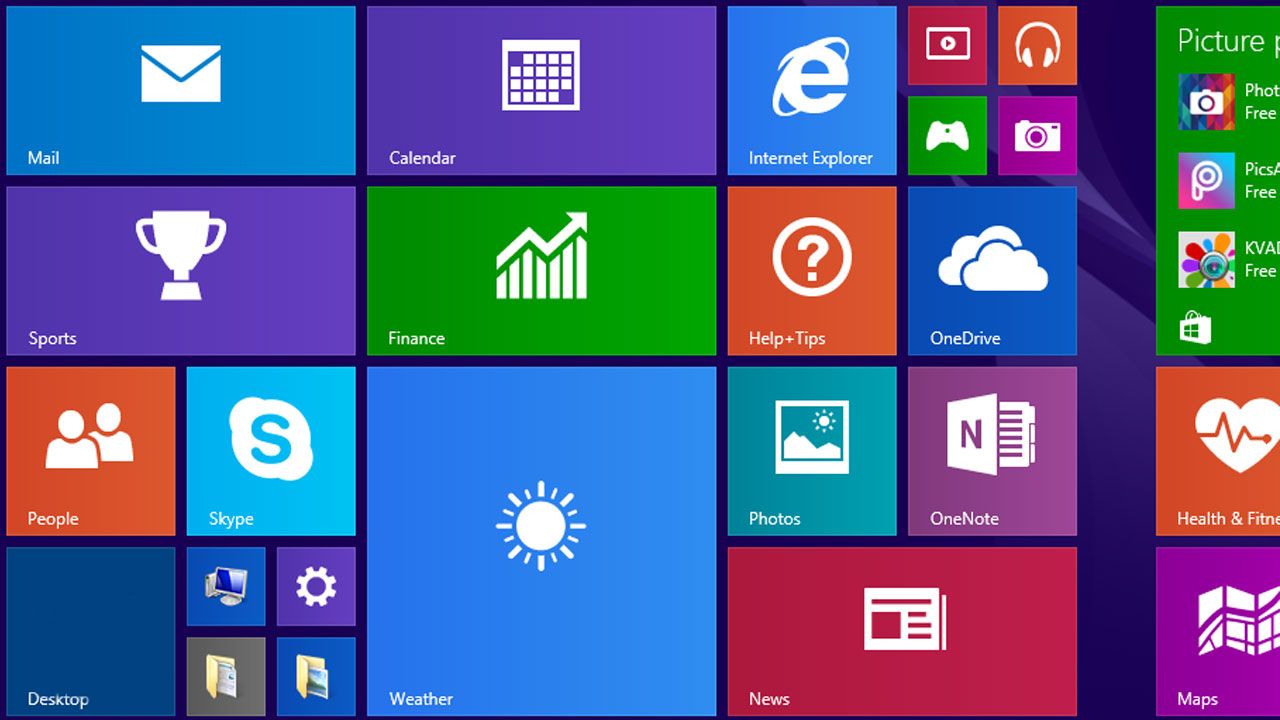The image size is (1280, 720).
Task: Launch the OneNote tile
Action: (992, 451)
